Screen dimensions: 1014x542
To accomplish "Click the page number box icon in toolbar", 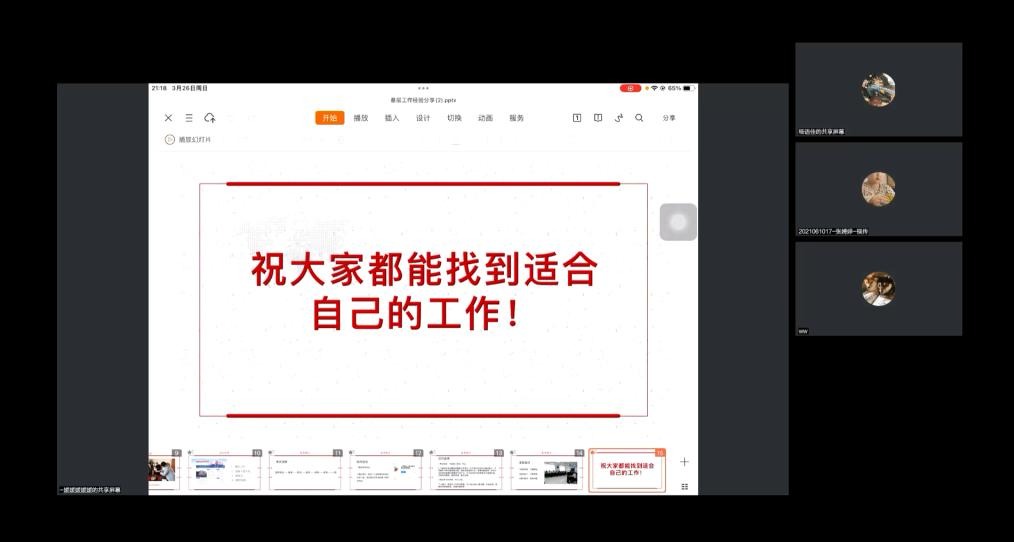I will 577,118.
